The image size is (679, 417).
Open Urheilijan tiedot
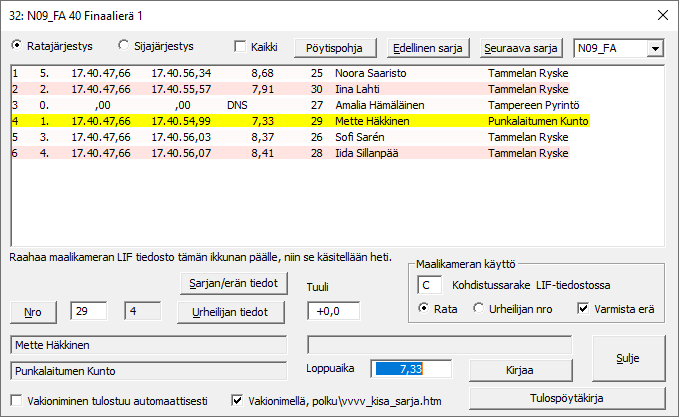click(235, 311)
